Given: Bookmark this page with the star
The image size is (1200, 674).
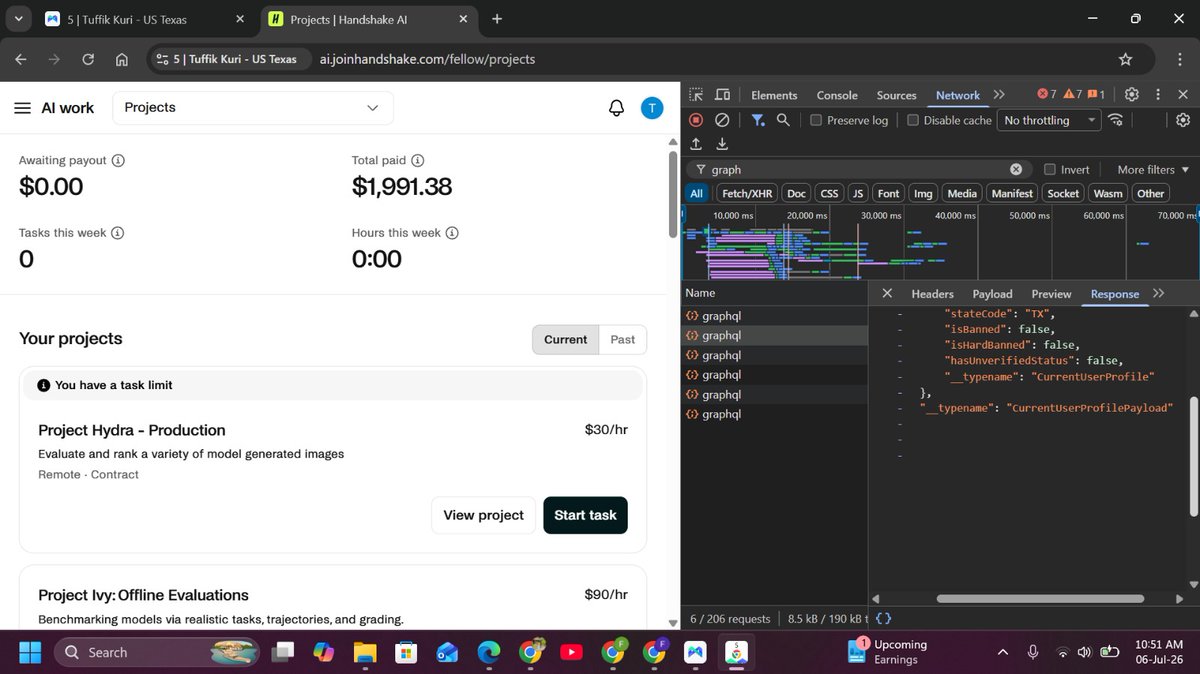Looking at the screenshot, I should [x=1125, y=59].
